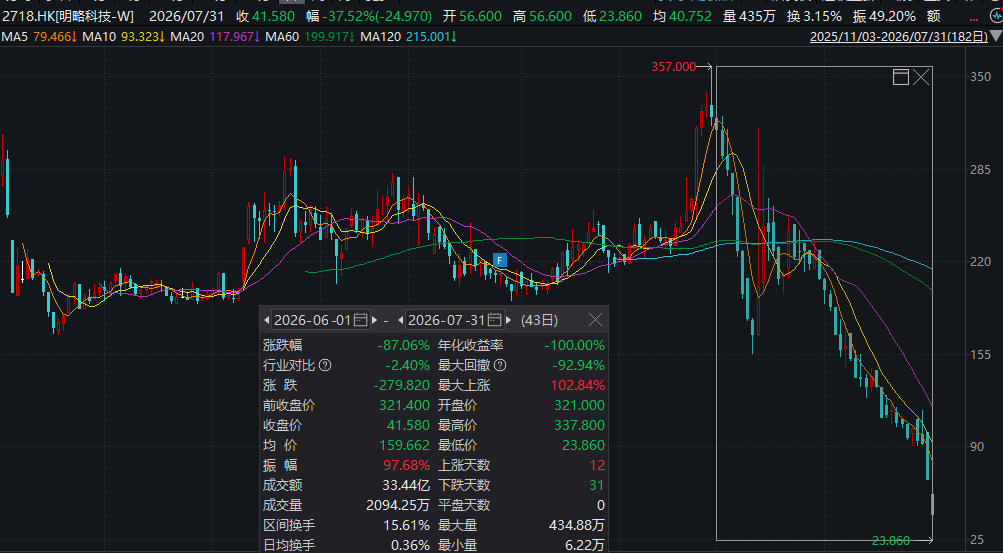Screen dimensions: 1003x553
Task: Click the 年化收益率 value -100.00%
Action: point(574,346)
